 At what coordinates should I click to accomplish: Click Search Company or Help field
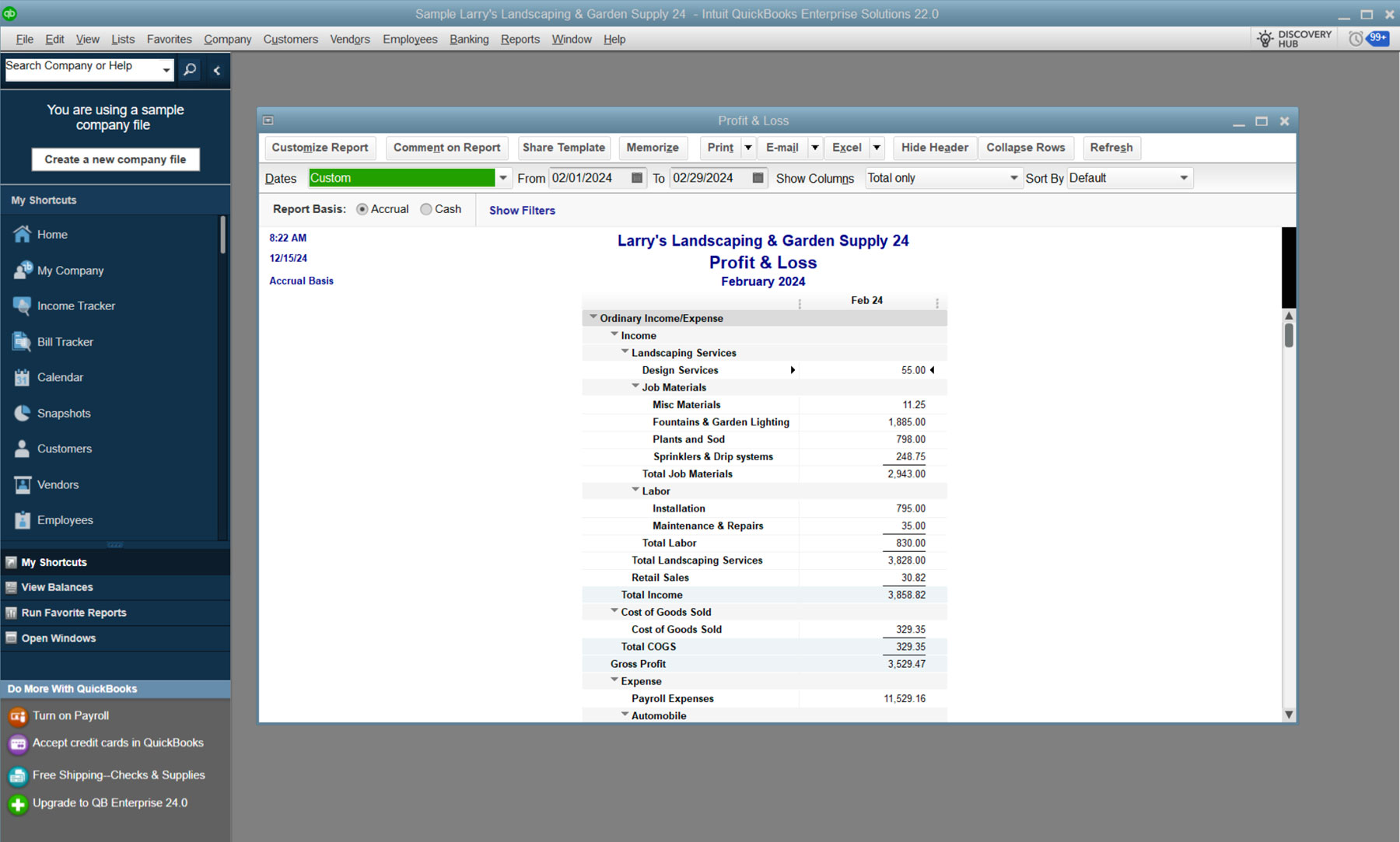[x=81, y=69]
